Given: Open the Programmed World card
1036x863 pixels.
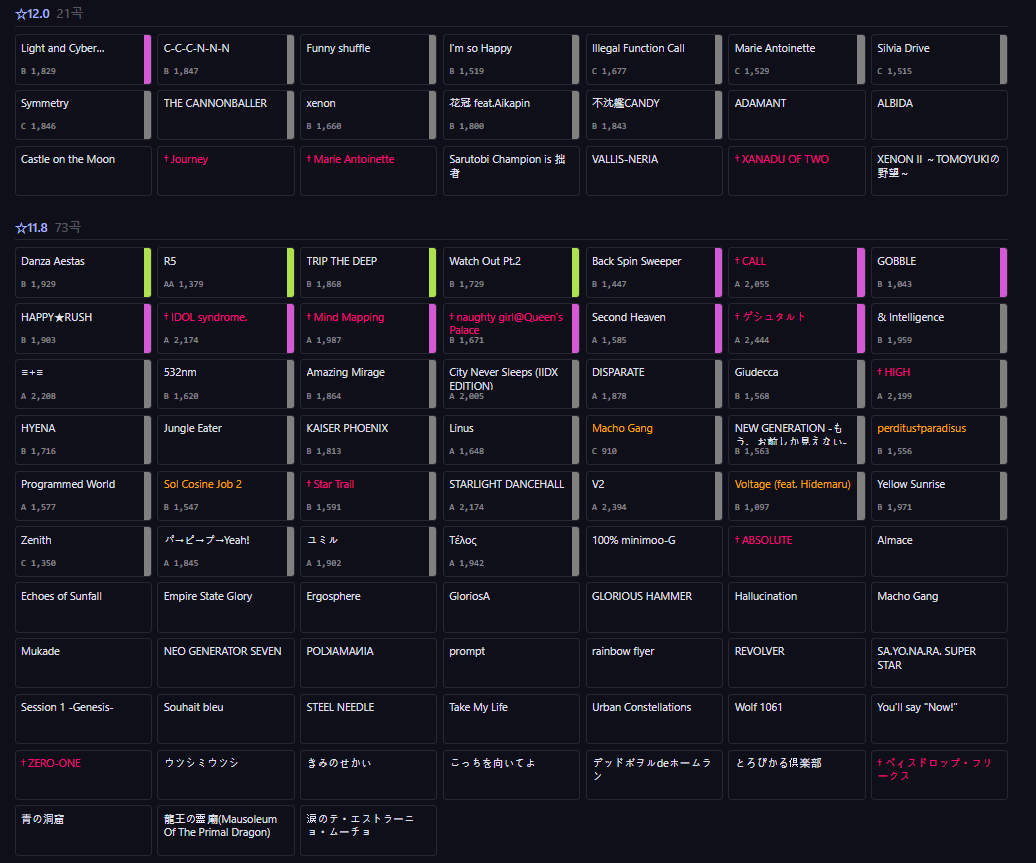Looking at the screenshot, I should [x=83, y=496].
